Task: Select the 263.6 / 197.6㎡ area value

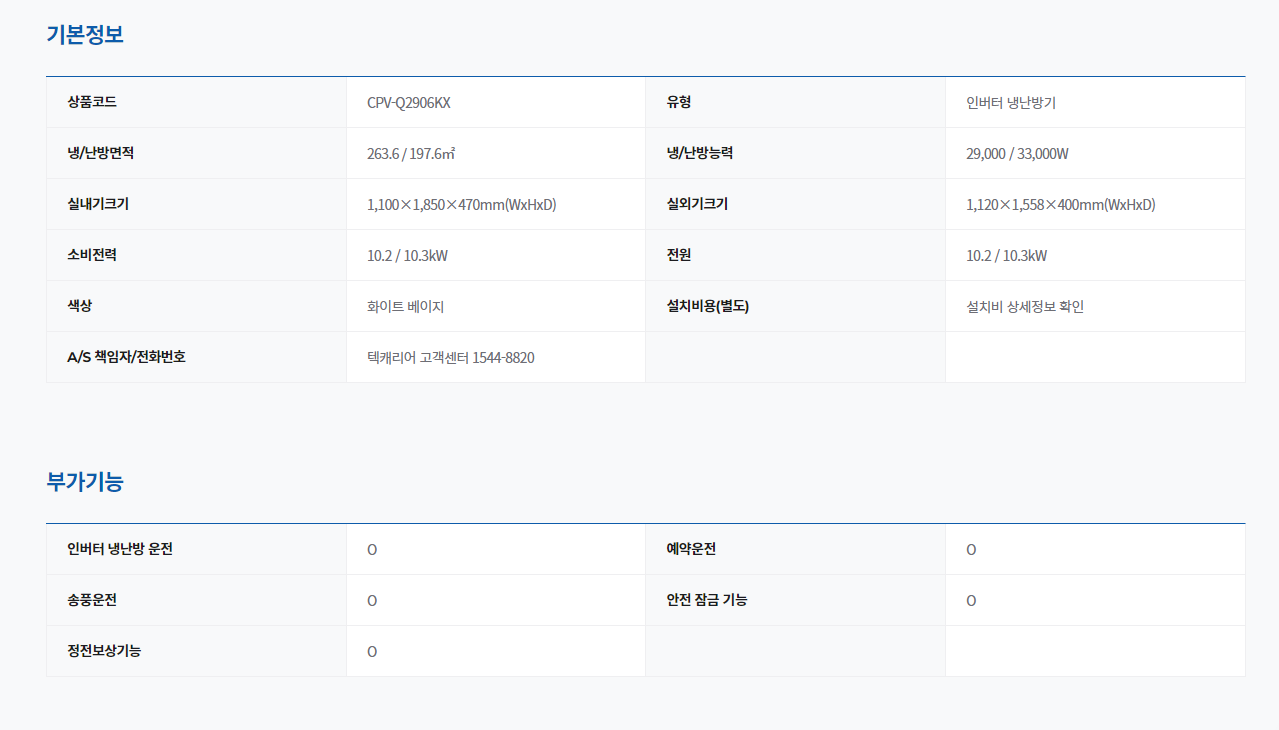Action: click(412, 154)
